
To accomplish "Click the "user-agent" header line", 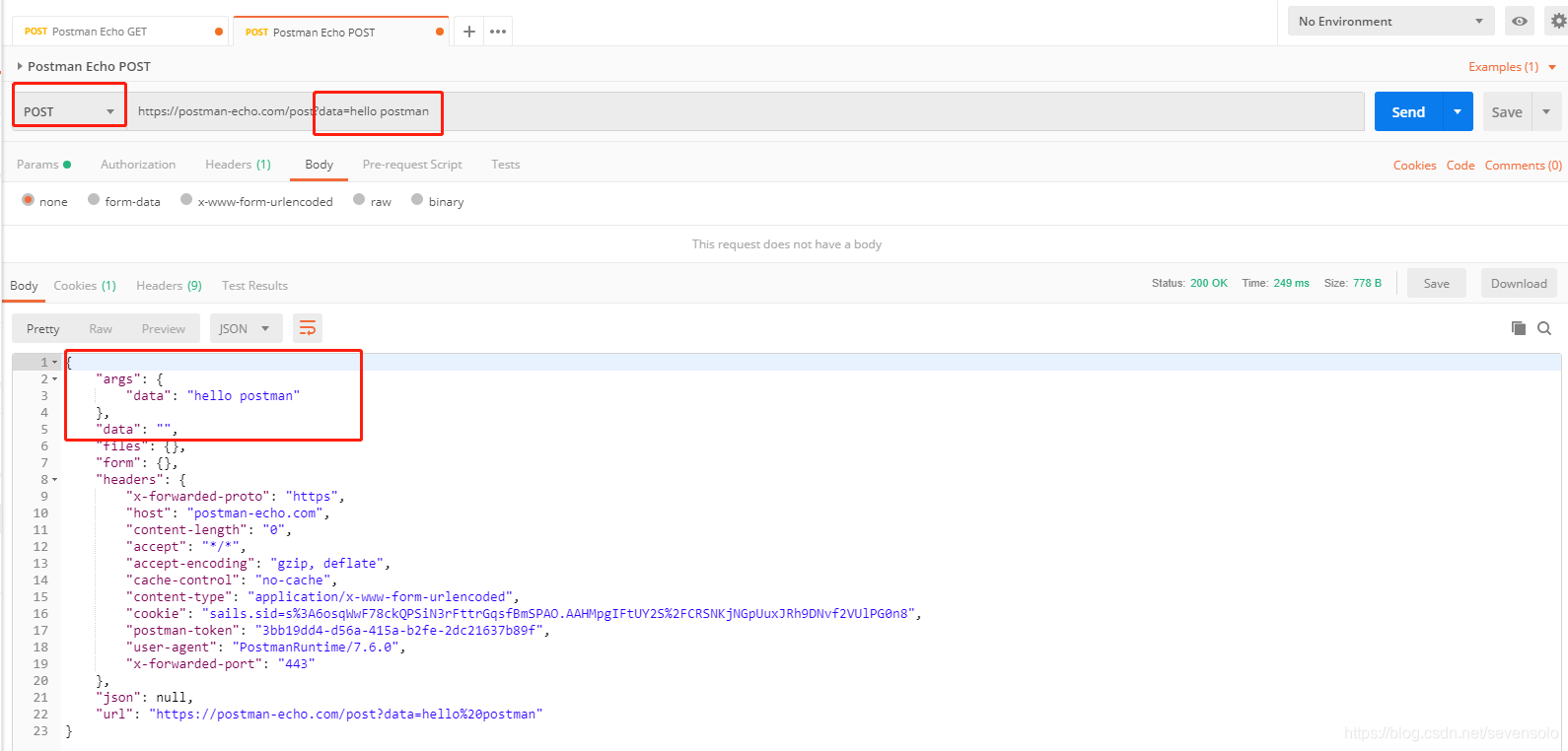I will coord(266,648).
